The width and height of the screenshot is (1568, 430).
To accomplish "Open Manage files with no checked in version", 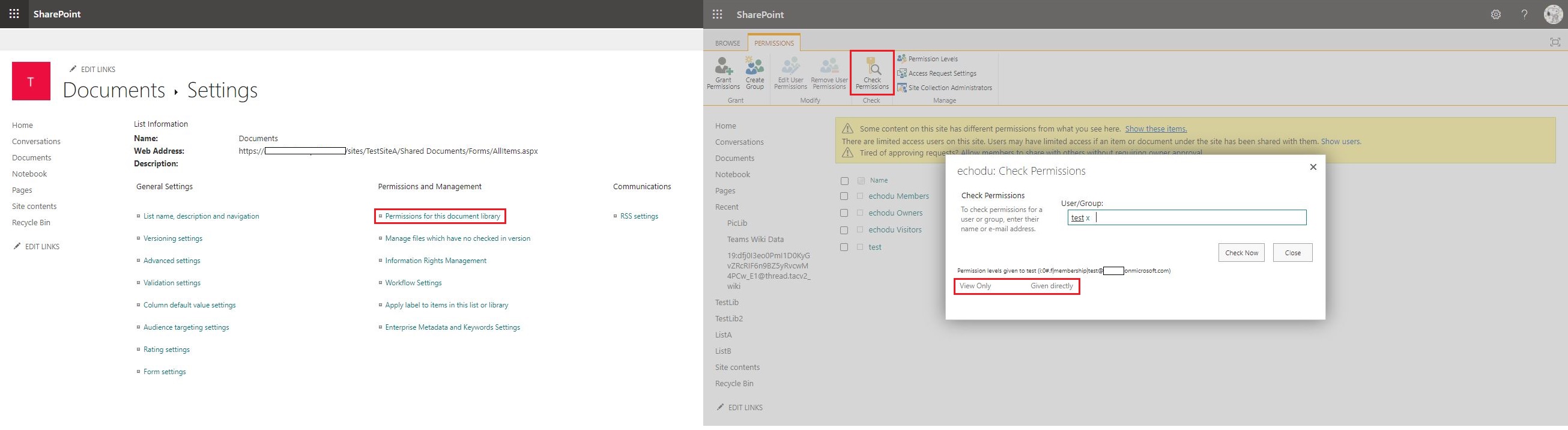I will 458,238.
